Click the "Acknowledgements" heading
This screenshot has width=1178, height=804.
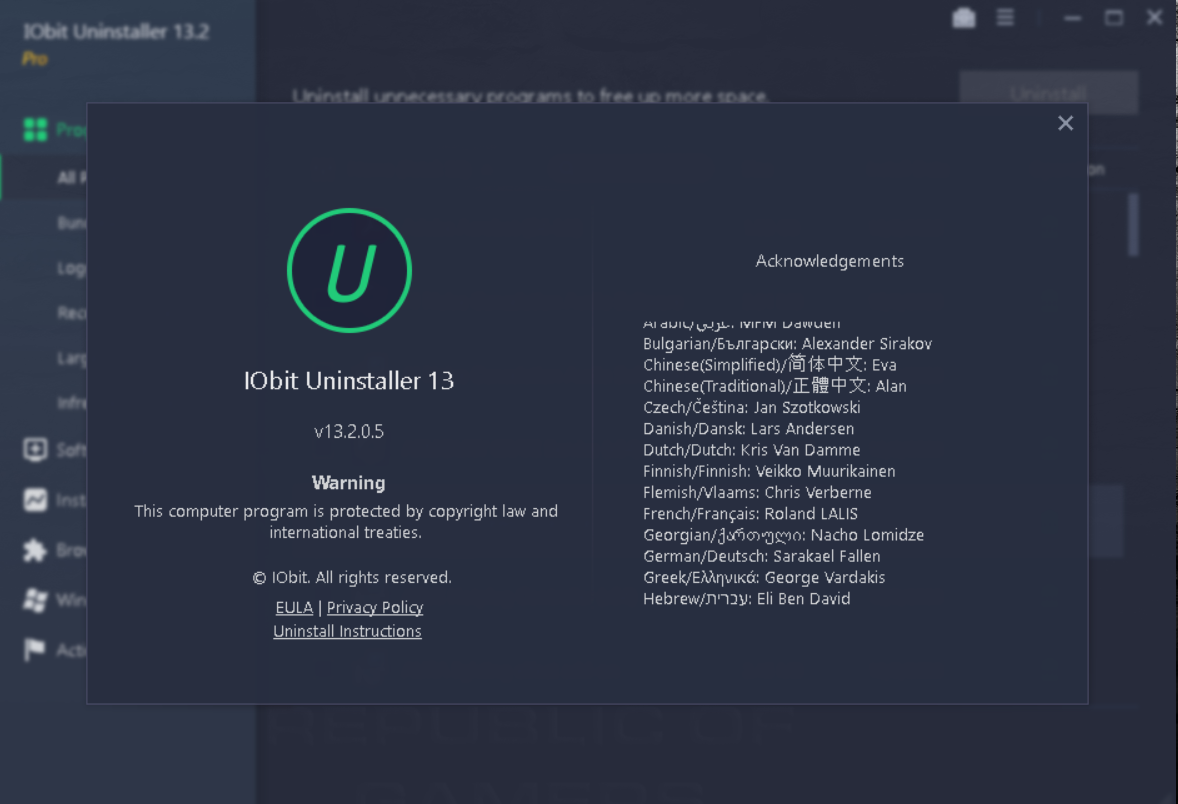pos(829,261)
